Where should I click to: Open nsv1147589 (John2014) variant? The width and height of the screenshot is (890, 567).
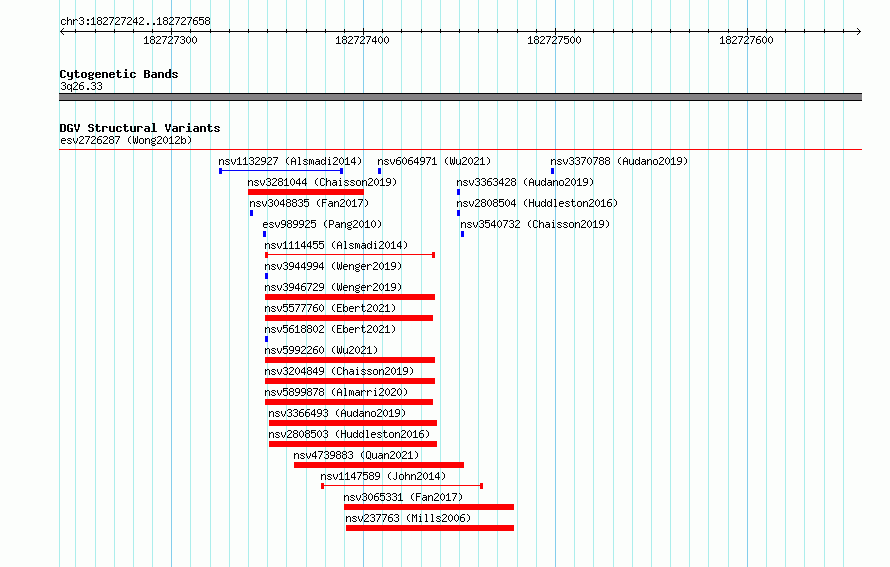click(383, 476)
